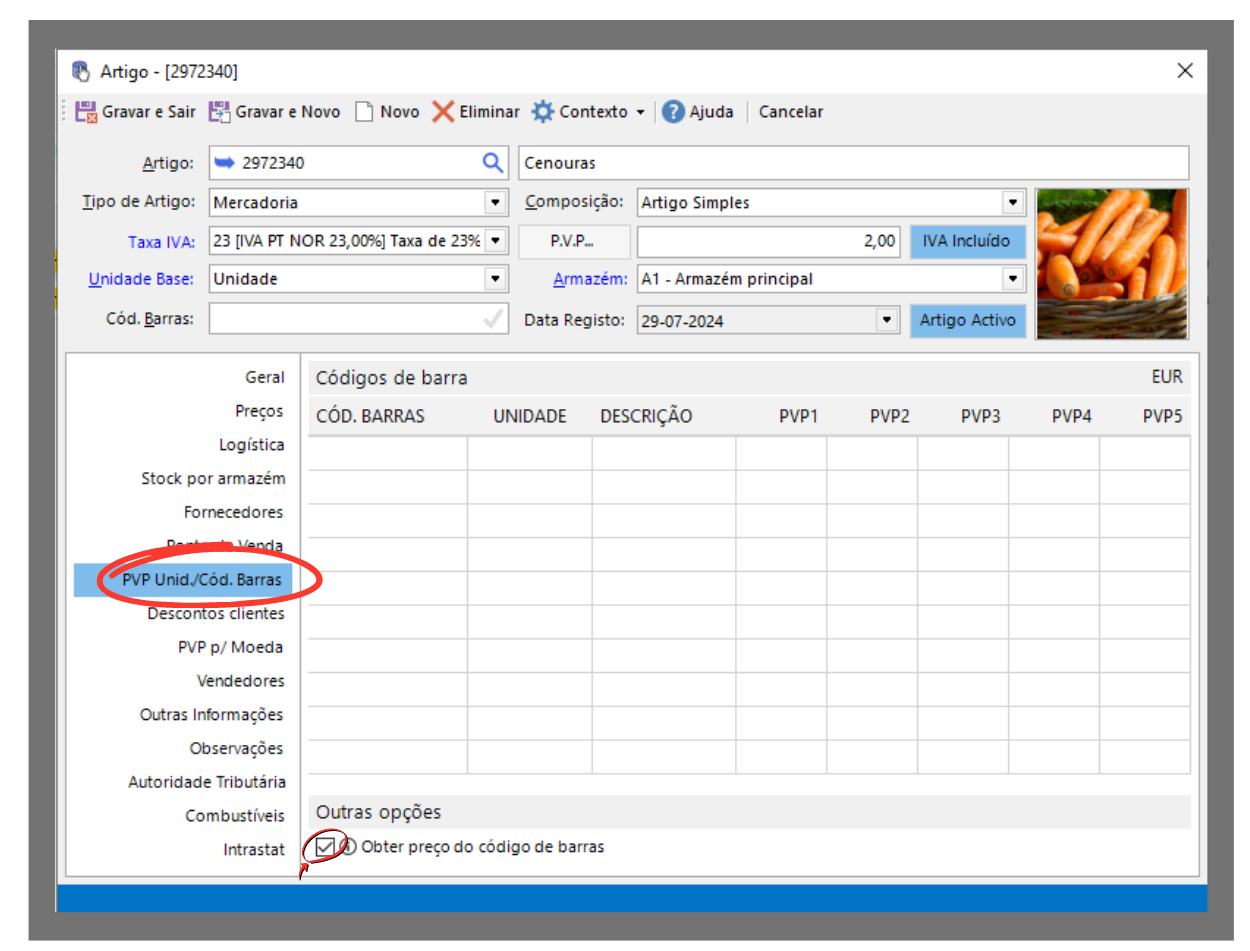Switch to the Preços tab
Screen dimensions: 1250x951
tap(259, 411)
